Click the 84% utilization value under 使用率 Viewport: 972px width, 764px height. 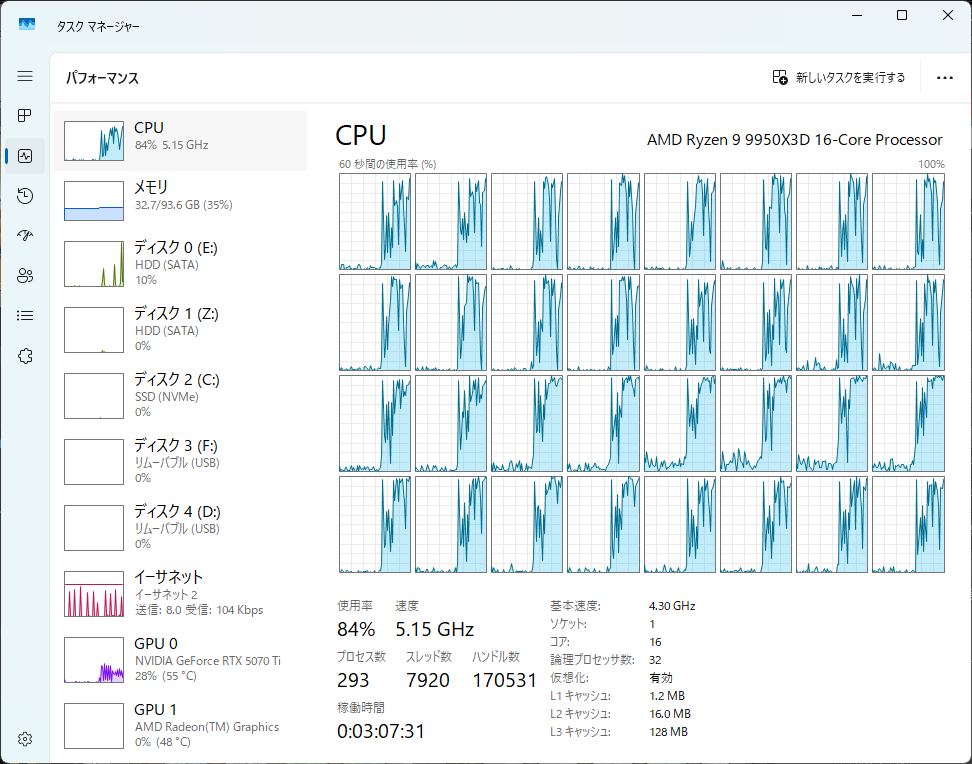tap(356, 629)
